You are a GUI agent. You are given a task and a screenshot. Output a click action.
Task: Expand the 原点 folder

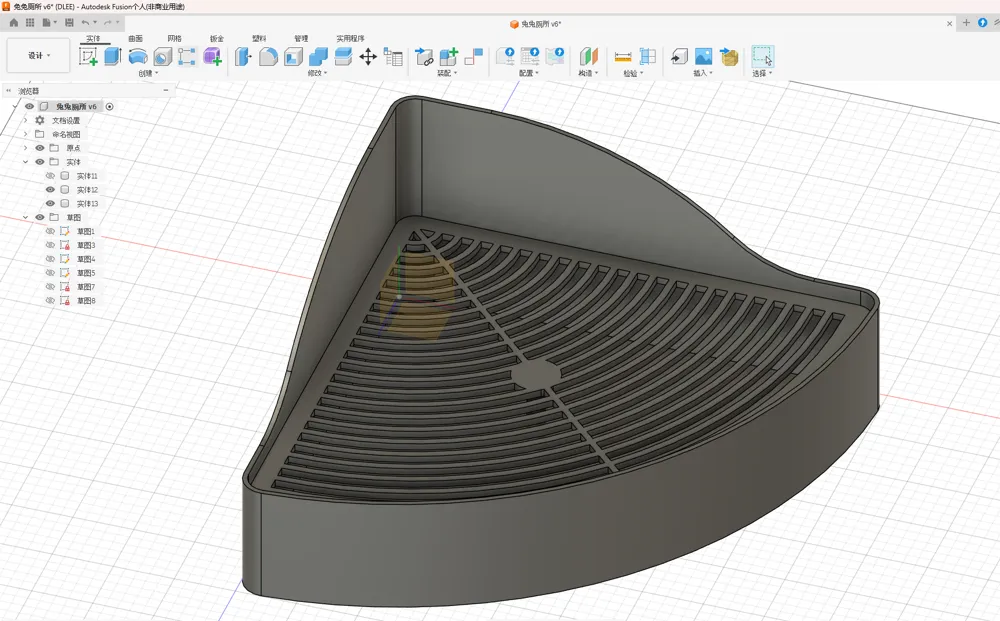[26, 148]
